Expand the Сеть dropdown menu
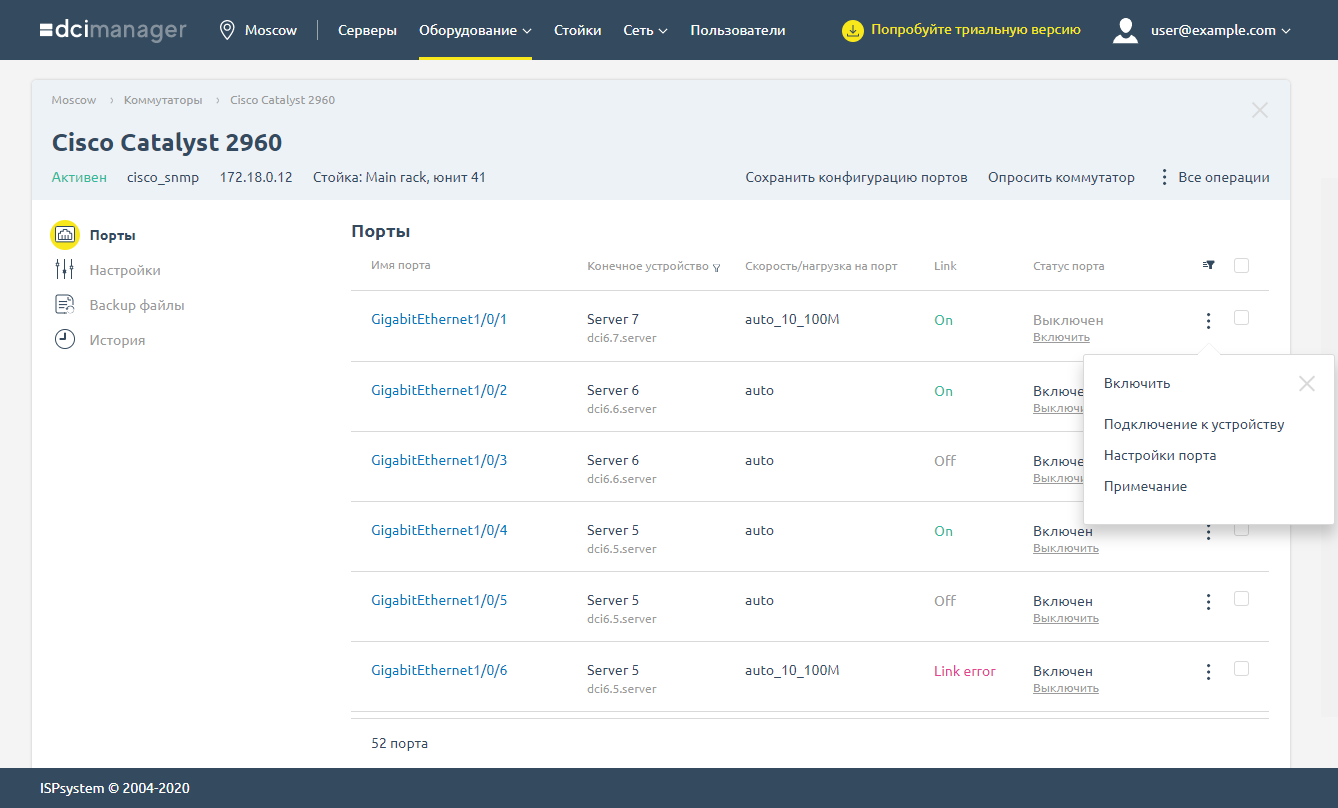Viewport: 1338px width, 808px height. pyautogui.click(x=645, y=30)
